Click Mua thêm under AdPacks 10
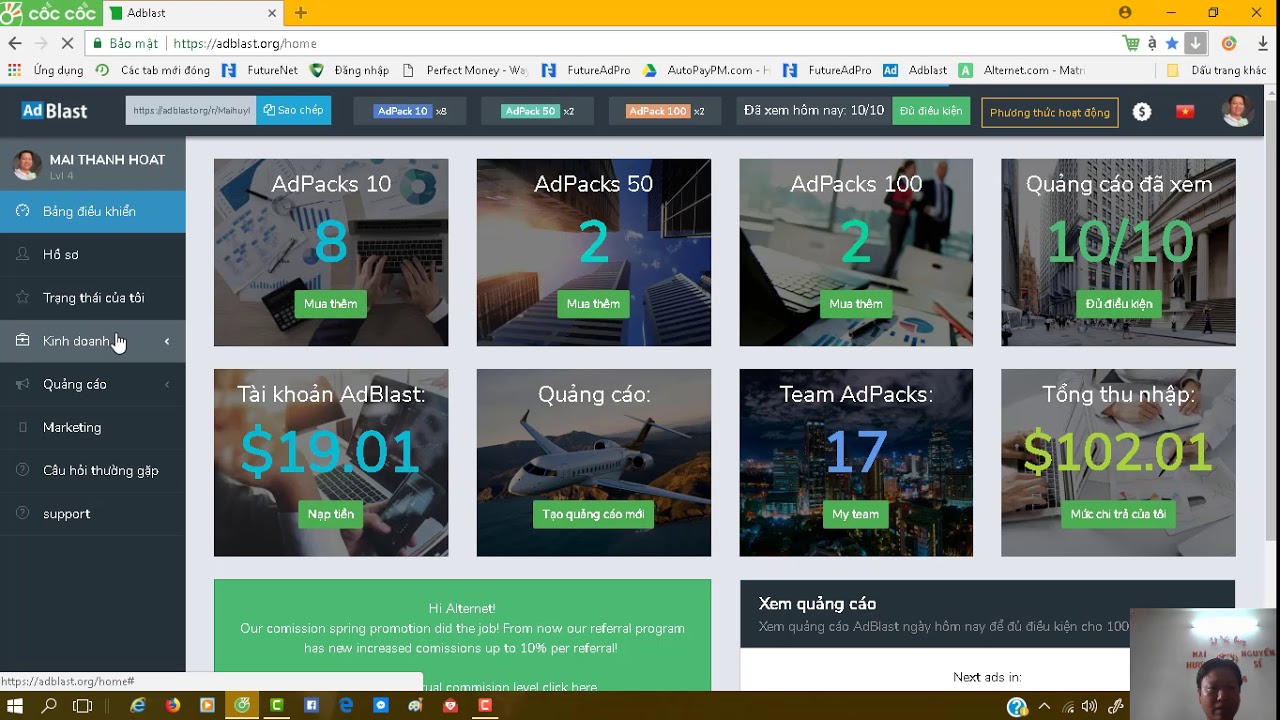1280x720 pixels. pos(330,304)
